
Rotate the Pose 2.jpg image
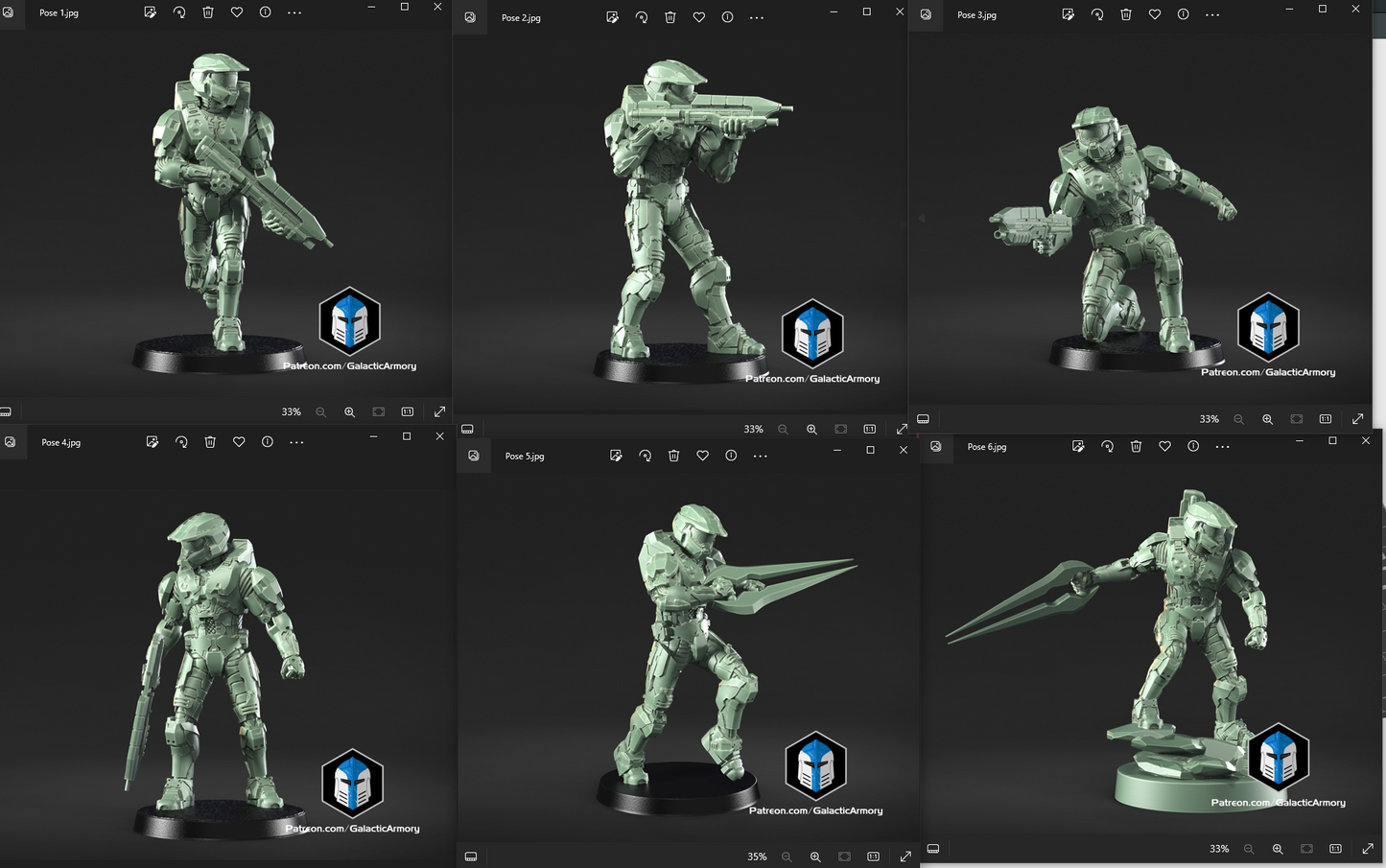pyautogui.click(x=641, y=17)
